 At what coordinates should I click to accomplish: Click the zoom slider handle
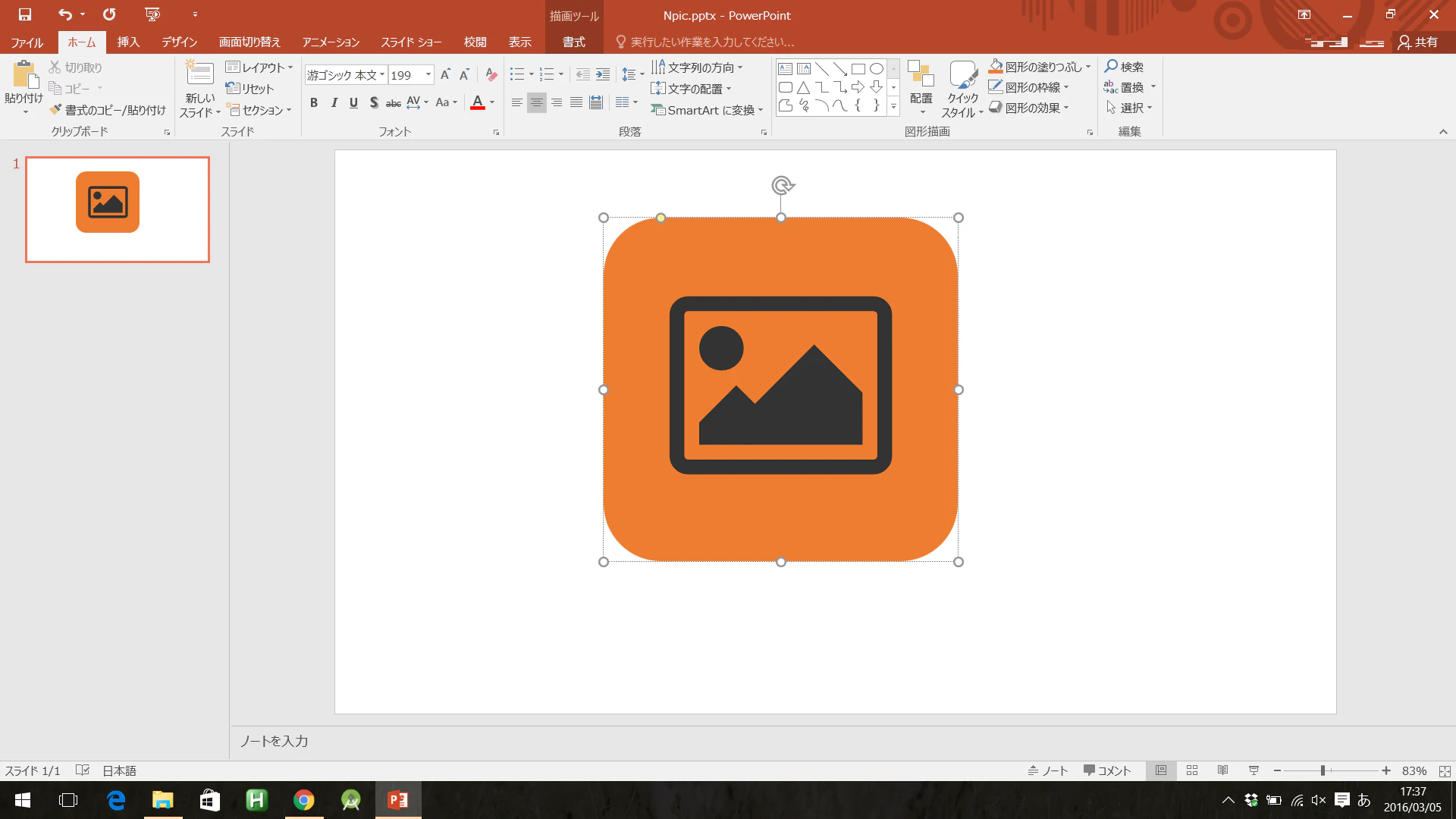pyautogui.click(x=1323, y=770)
